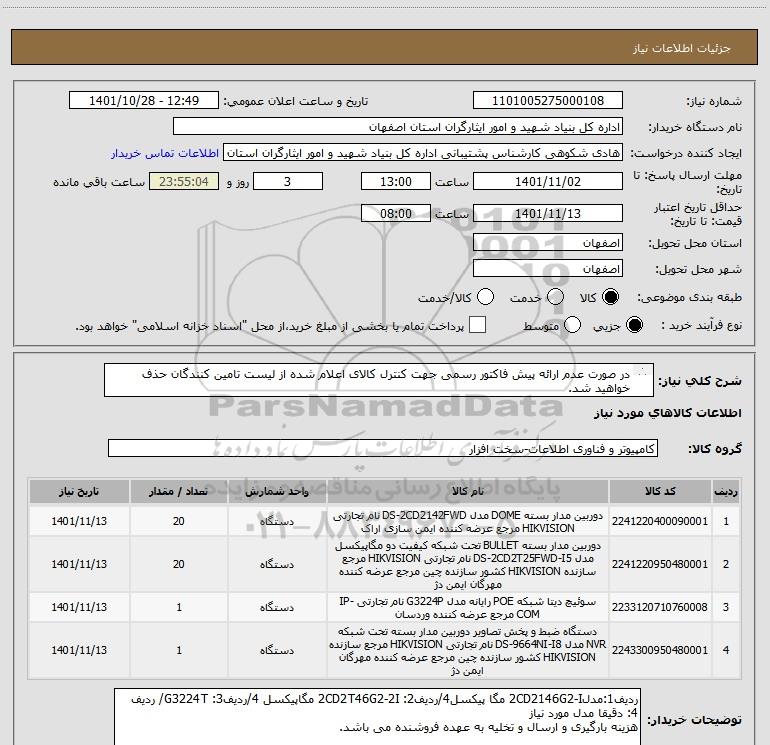Click the ردیف column header
Screen dimensions: 770x745
[x=726, y=492]
